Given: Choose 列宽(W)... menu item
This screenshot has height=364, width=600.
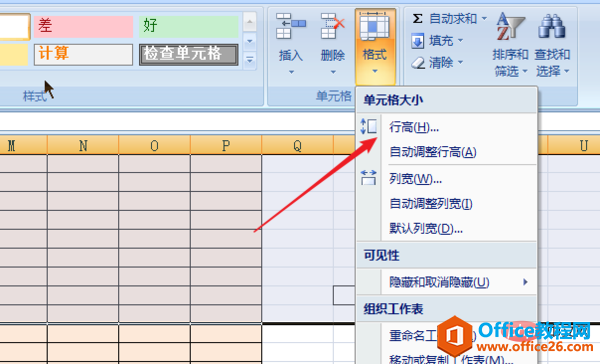Looking at the screenshot, I should (x=447, y=179).
